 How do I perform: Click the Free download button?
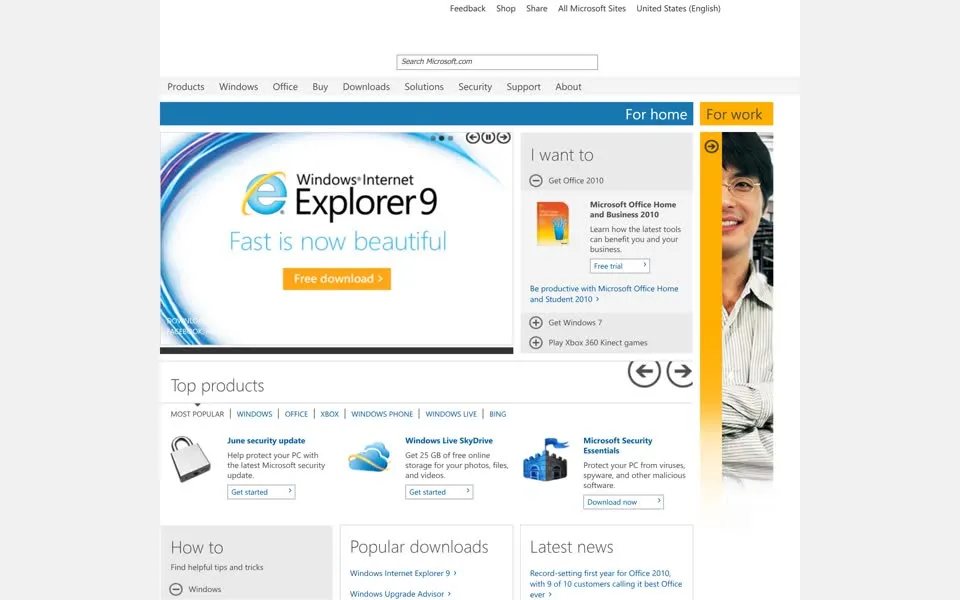337,279
